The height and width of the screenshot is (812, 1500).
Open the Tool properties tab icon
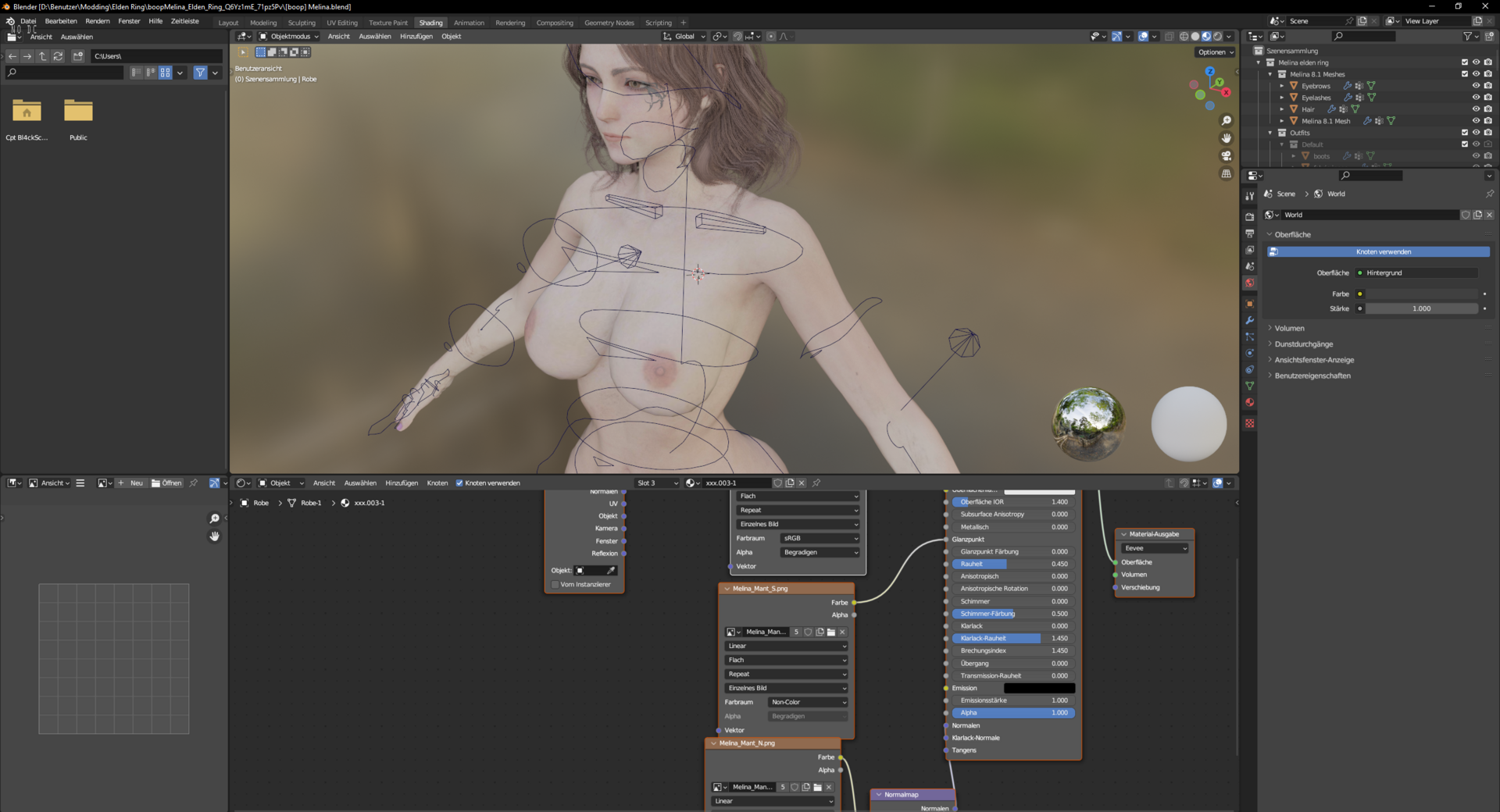1249,196
